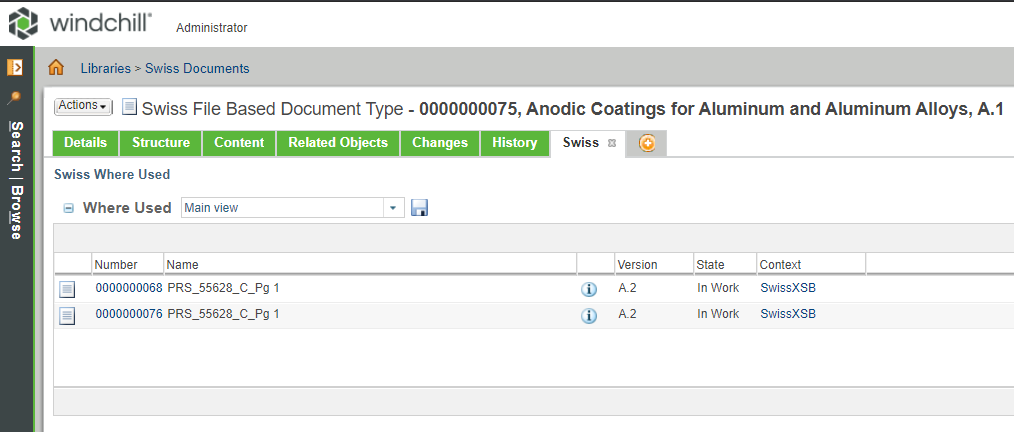
Task: Sort by the State column header
Action: coord(725,265)
